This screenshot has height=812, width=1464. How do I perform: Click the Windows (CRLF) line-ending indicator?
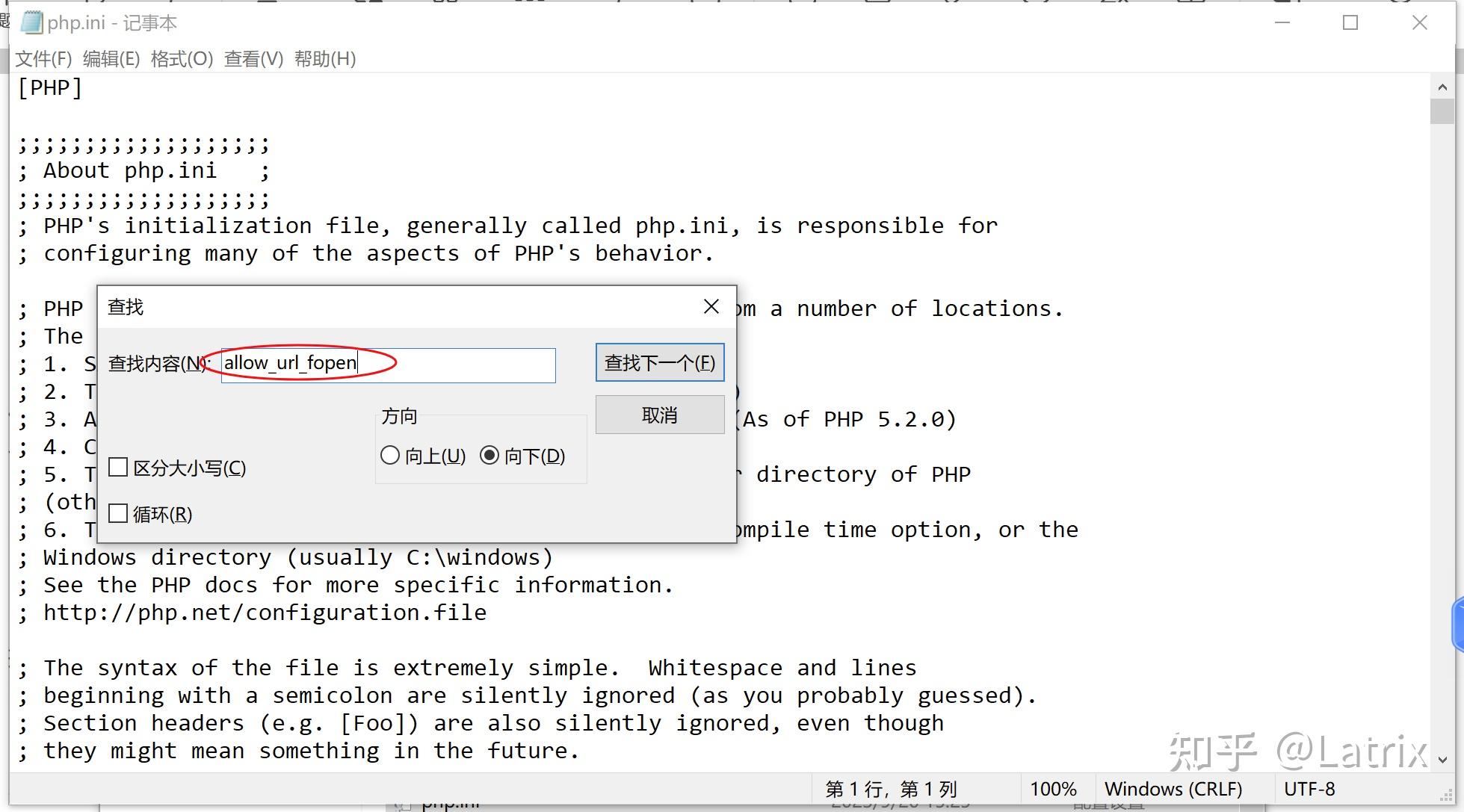click(x=1173, y=789)
